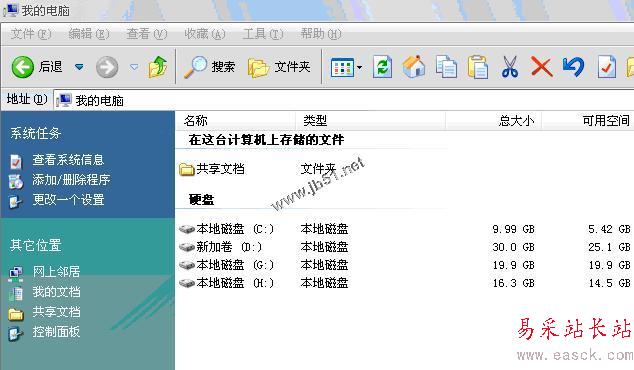This screenshot has height=370, width=634.
Task: Open the 收藏 (A) menu
Action: [205, 34]
